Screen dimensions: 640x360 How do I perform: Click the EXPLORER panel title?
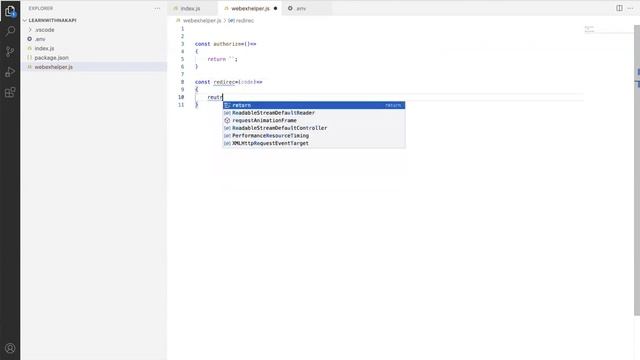pyautogui.click(x=41, y=9)
